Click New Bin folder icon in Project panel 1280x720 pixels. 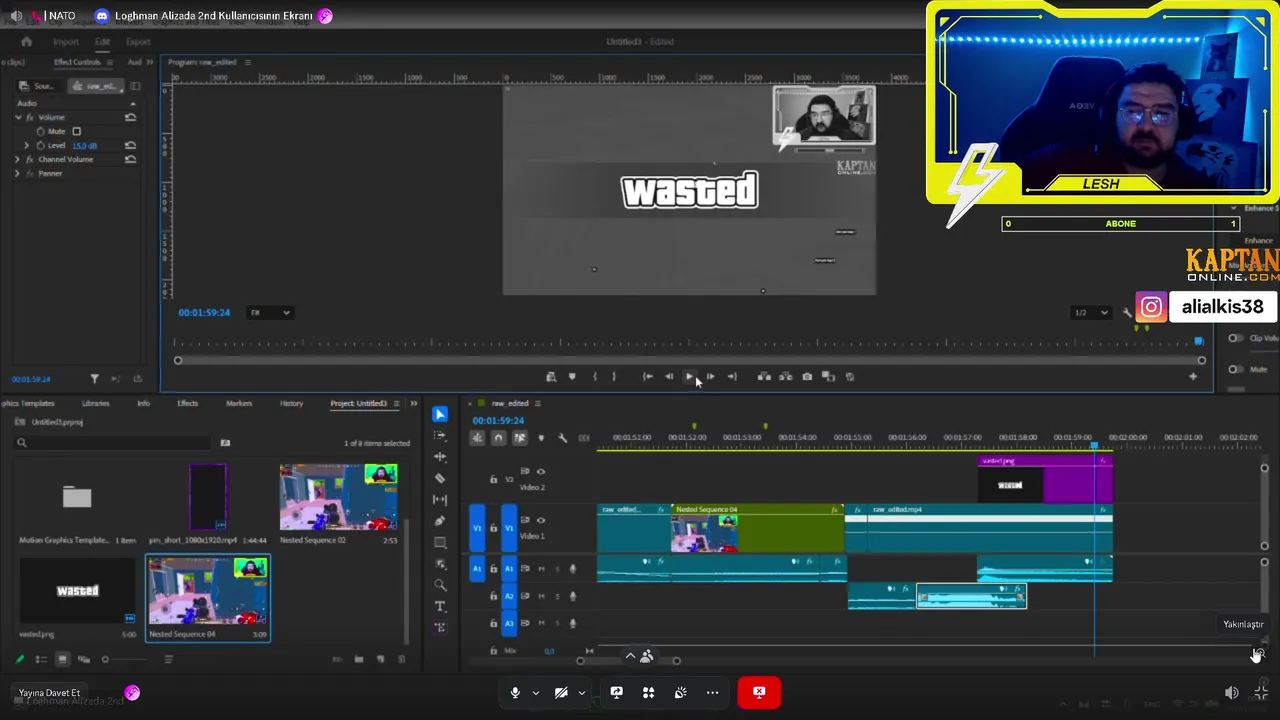tap(359, 659)
